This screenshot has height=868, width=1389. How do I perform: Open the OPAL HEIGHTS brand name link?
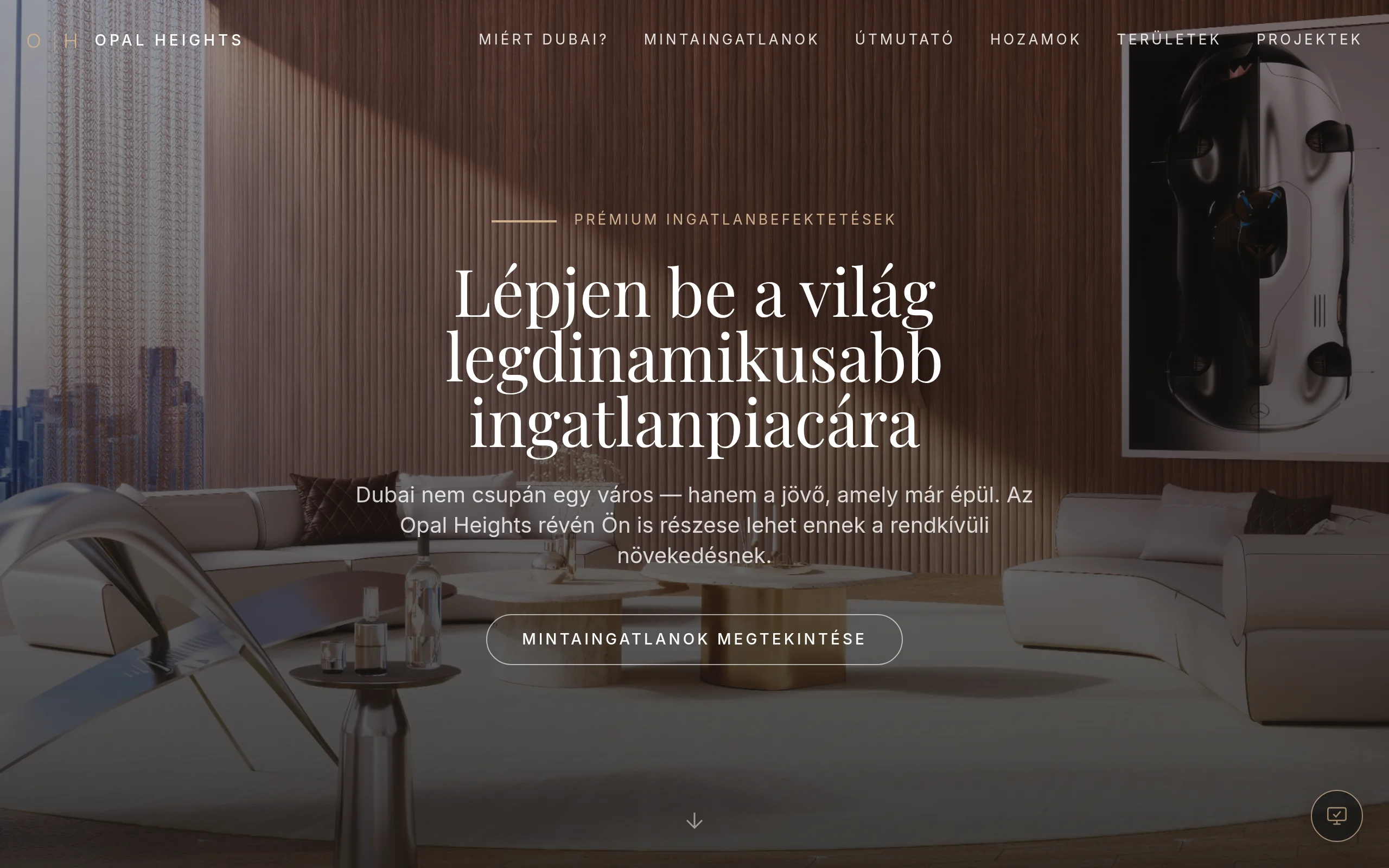click(x=169, y=40)
